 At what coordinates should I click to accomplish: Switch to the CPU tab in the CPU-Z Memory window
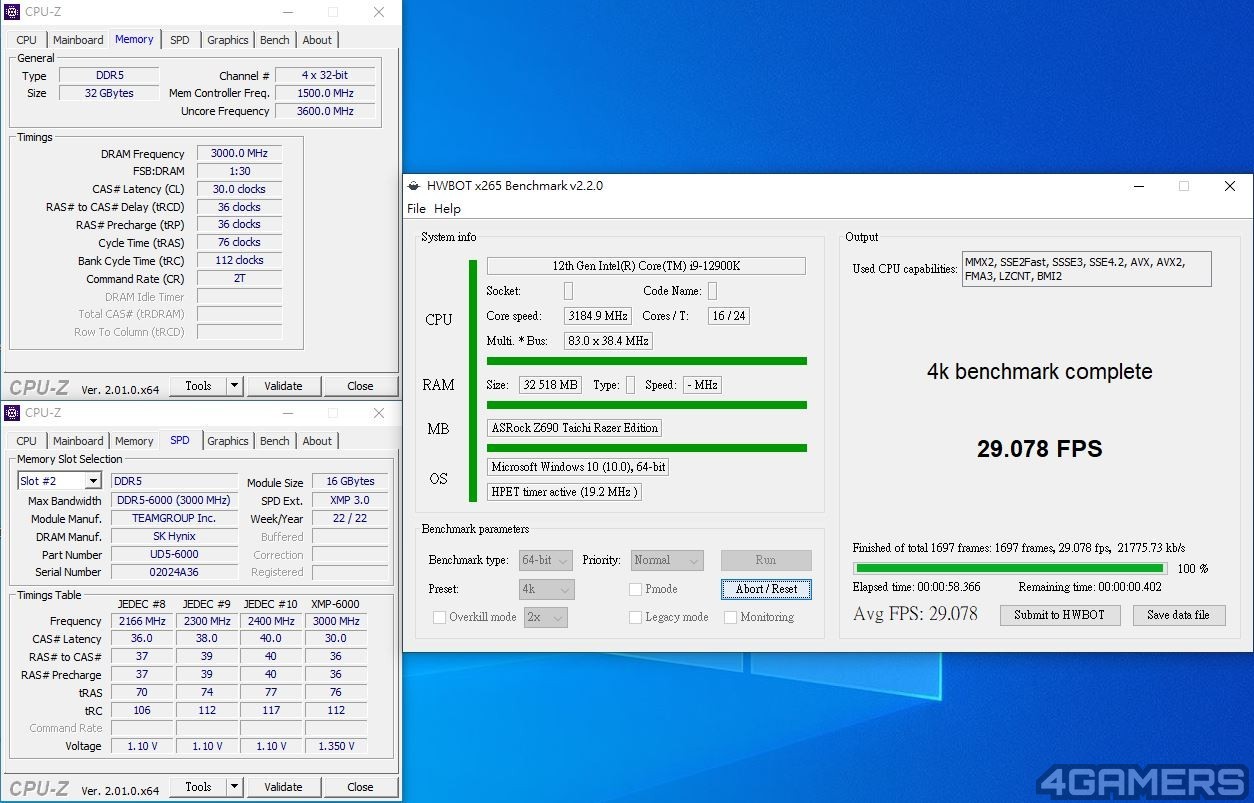coord(27,40)
